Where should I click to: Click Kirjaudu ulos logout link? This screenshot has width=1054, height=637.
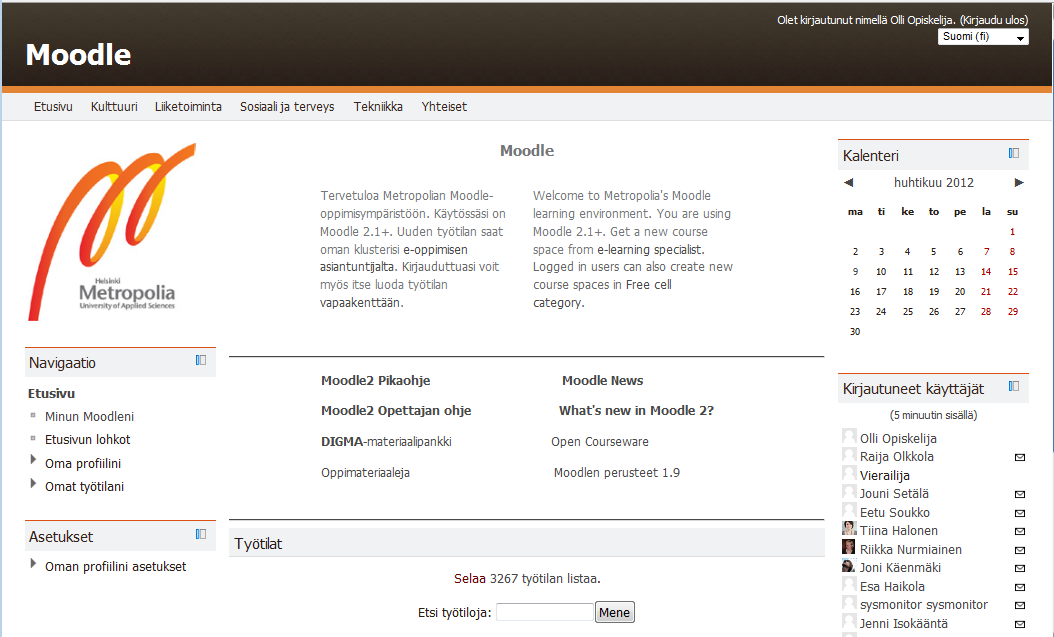tap(994, 20)
